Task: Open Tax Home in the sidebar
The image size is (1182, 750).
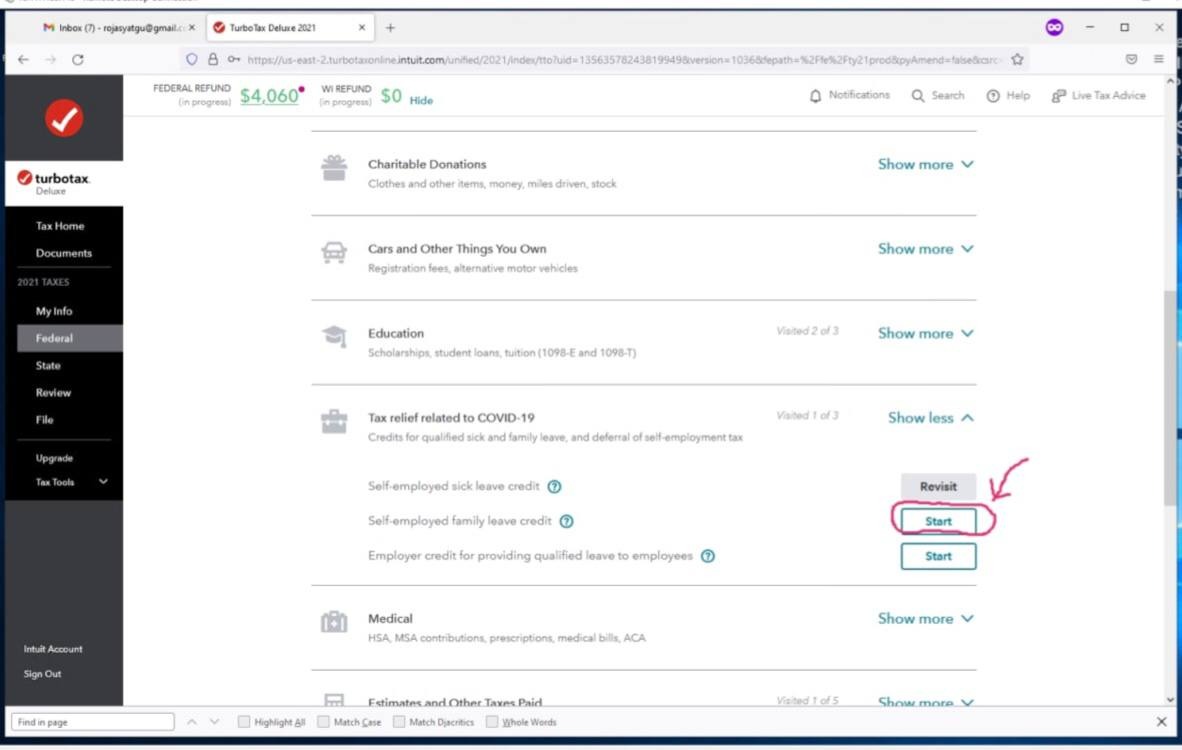Action: 60,226
